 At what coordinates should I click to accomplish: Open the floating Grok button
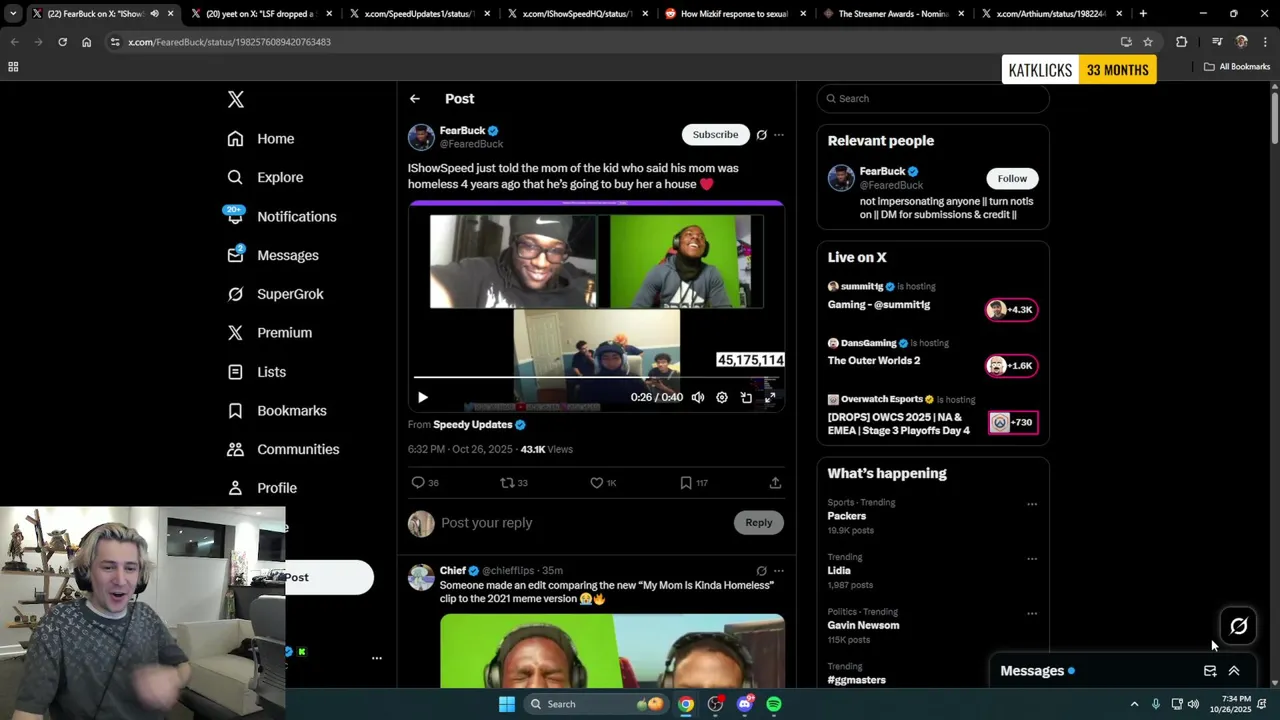(1239, 626)
